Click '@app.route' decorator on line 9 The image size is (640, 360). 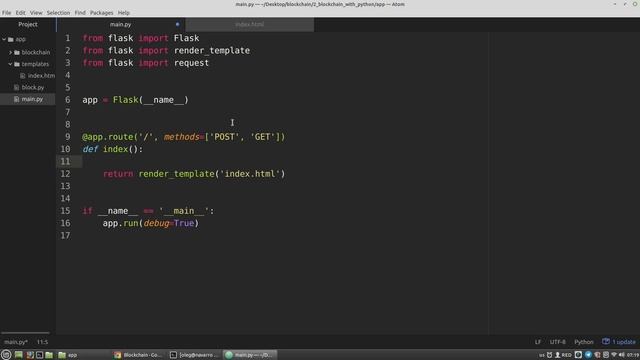(108, 137)
